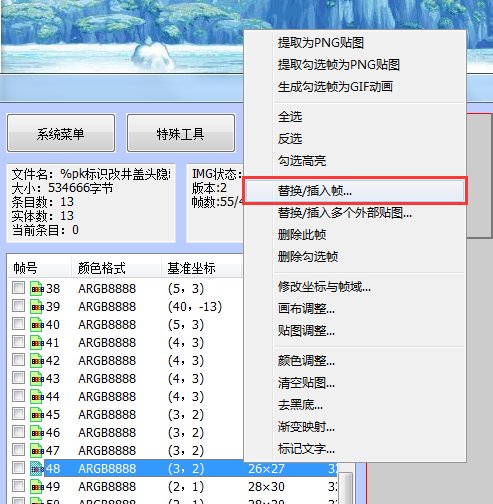Click the 当前条目: 0 text

[45, 230]
